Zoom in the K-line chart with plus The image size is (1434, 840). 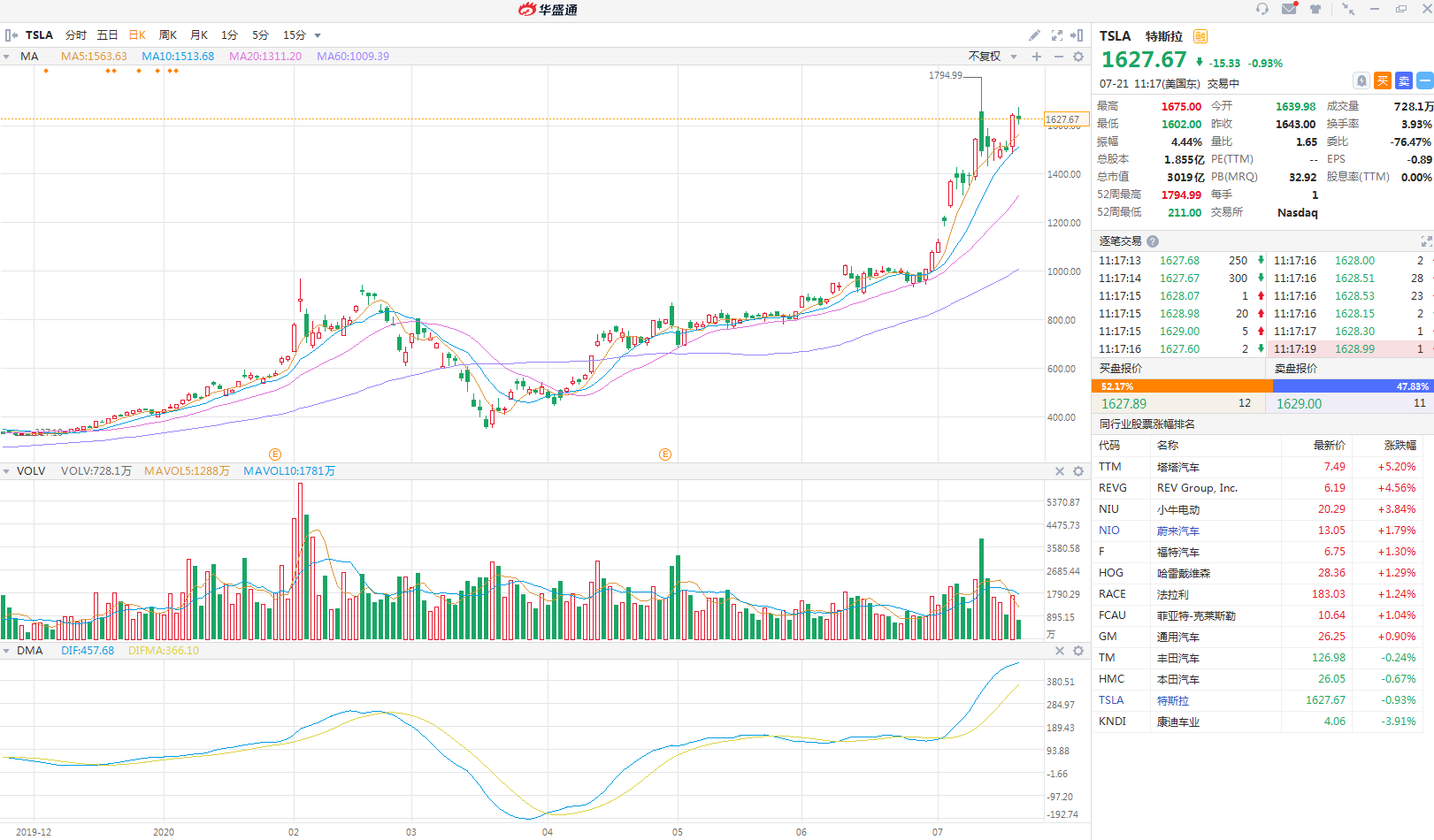click(x=1037, y=57)
